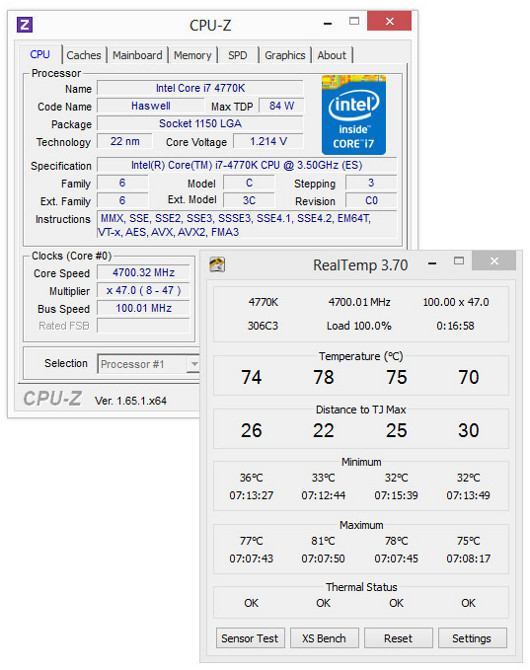Click the Intel inside Core i7 badge
Viewport: 530px width, 670px height.
pos(353,115)
